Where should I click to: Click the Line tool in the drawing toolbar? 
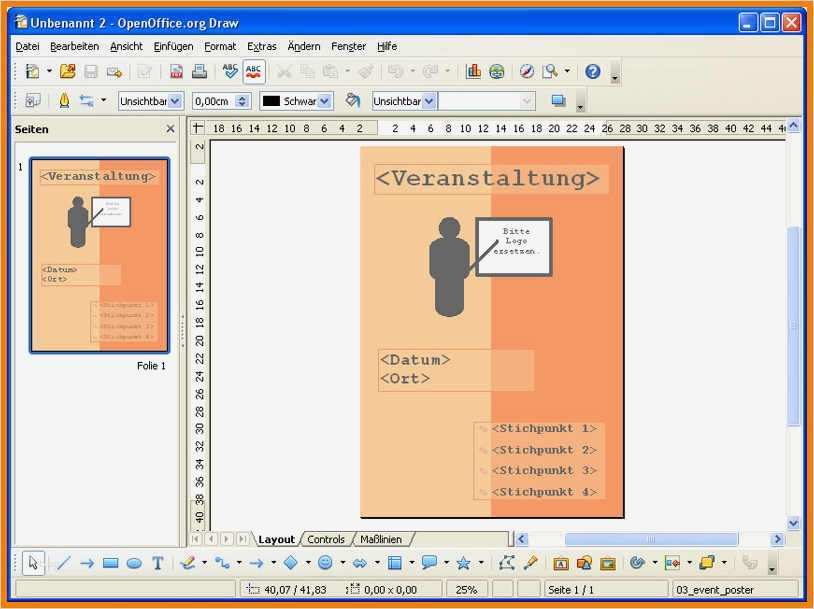pos(63,563)
